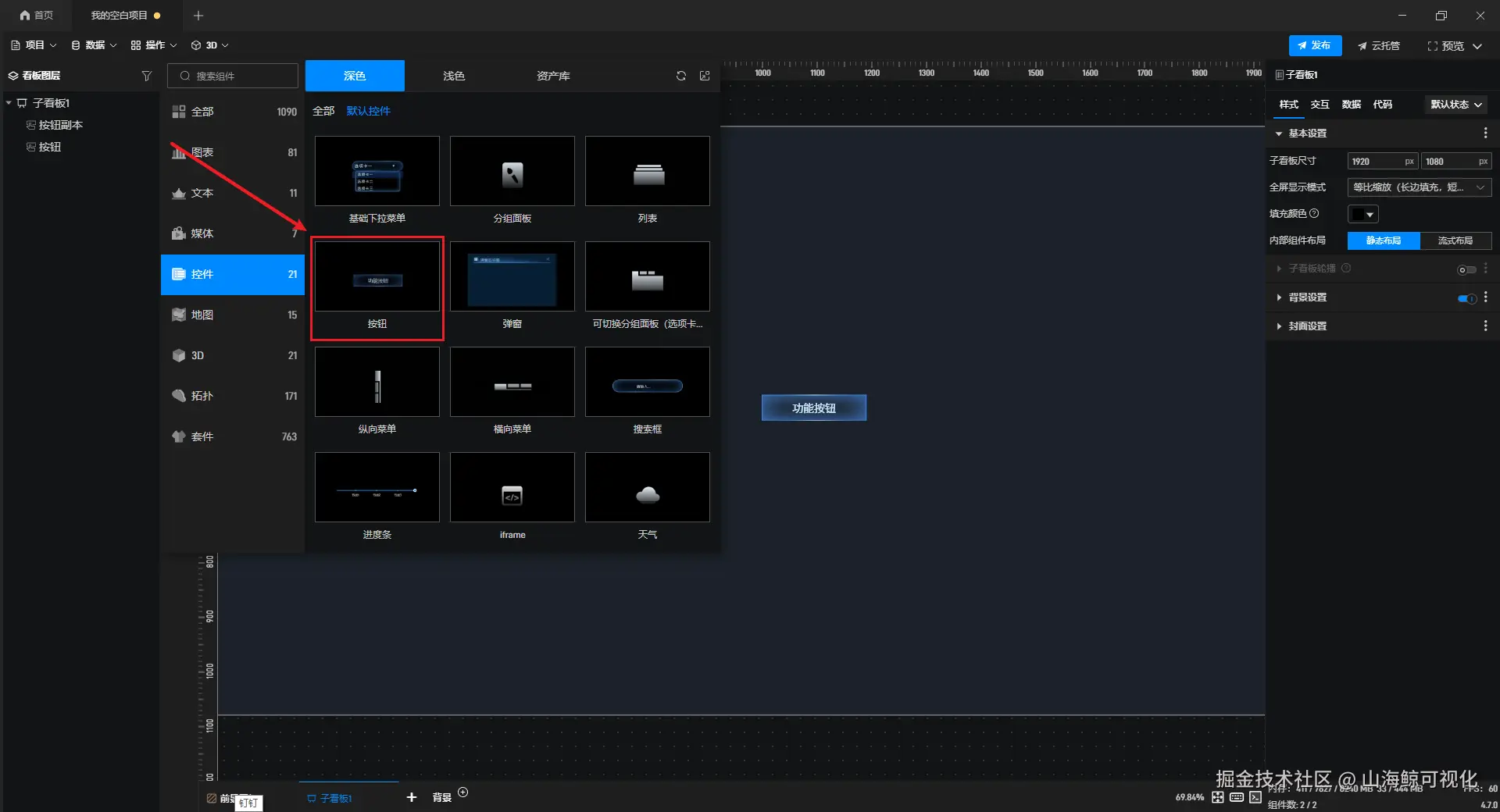Click the 发布 publish button
Screen dimensions: 1500x812
(1315, 45)
